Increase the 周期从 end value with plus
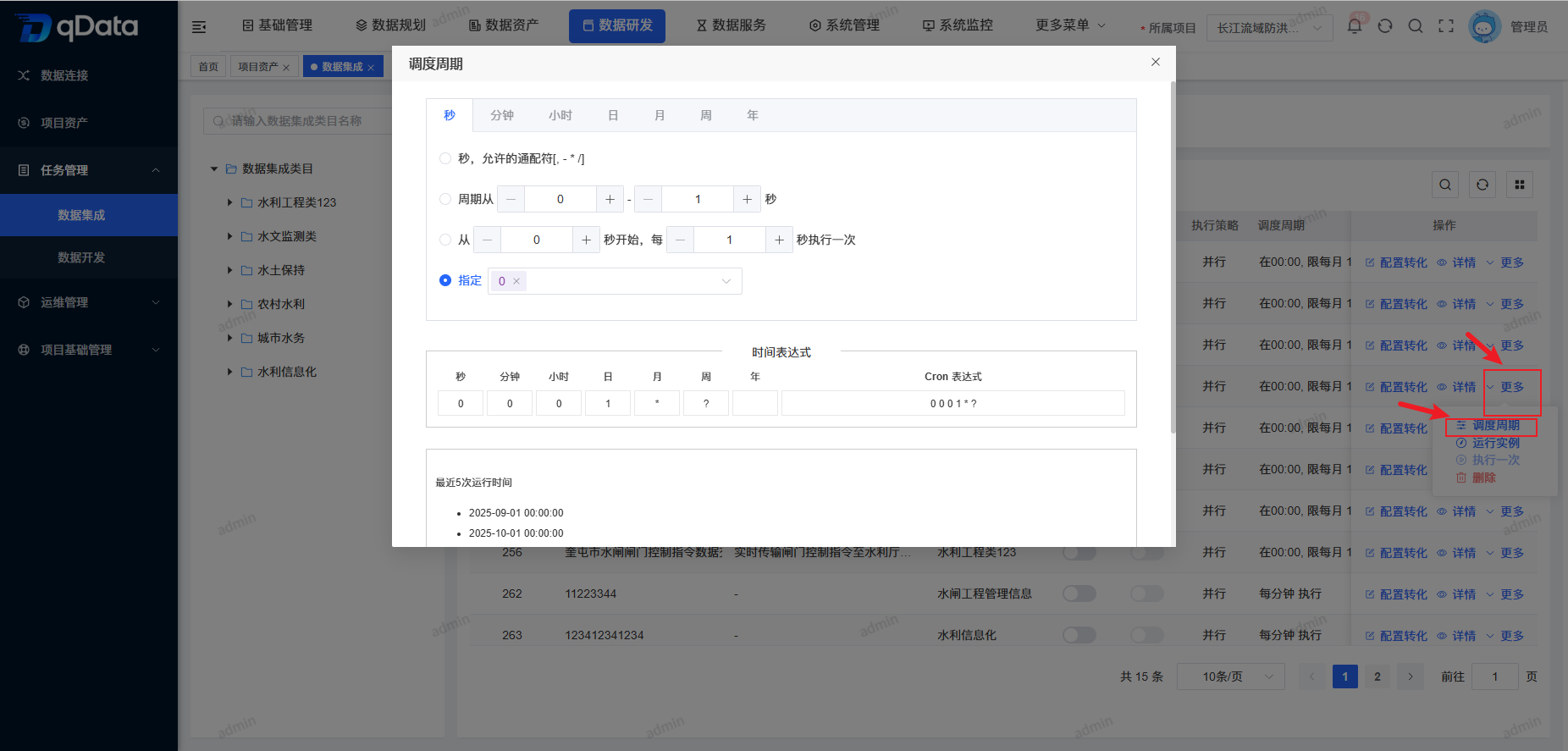1568x751 pixels. [x=747, y=199]
